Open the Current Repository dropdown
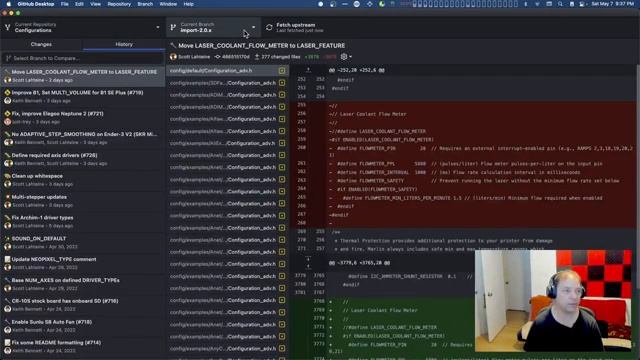The height and width of the screenshot is (360, 640). coord(83,27)
